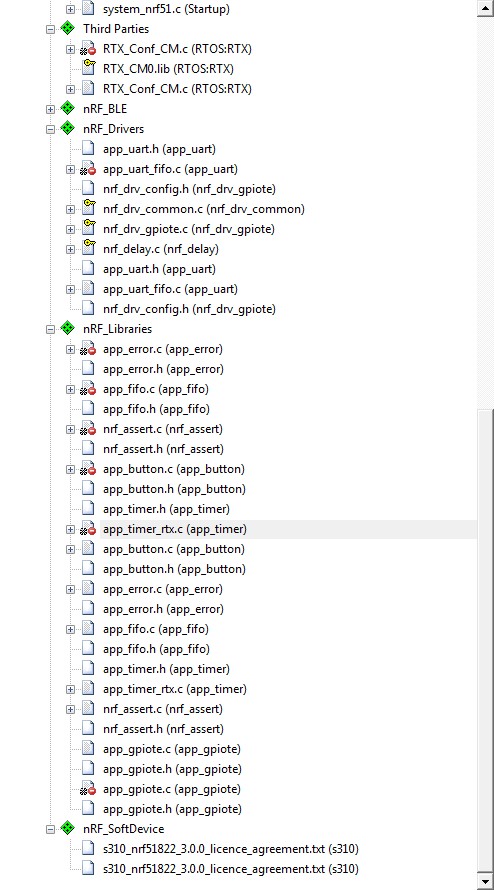Collapse the Third Parties group
Viewport: 494px width, 890px height.
(51, 28)
